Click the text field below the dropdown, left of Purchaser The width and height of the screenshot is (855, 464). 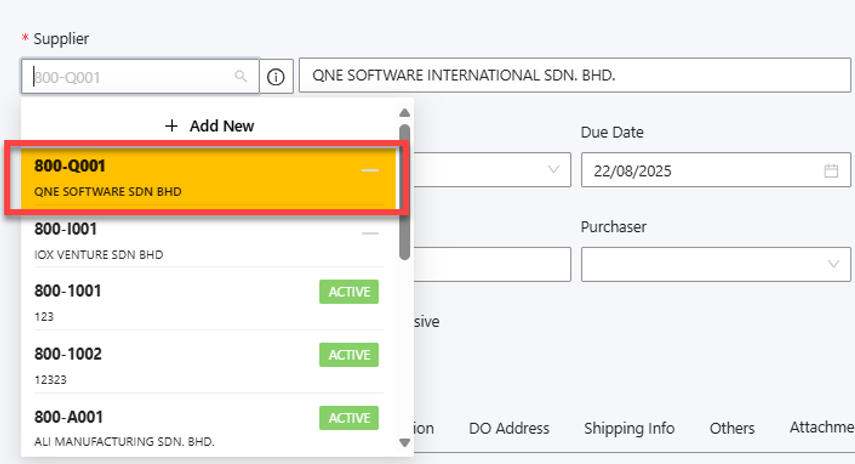tap(492, 264)
